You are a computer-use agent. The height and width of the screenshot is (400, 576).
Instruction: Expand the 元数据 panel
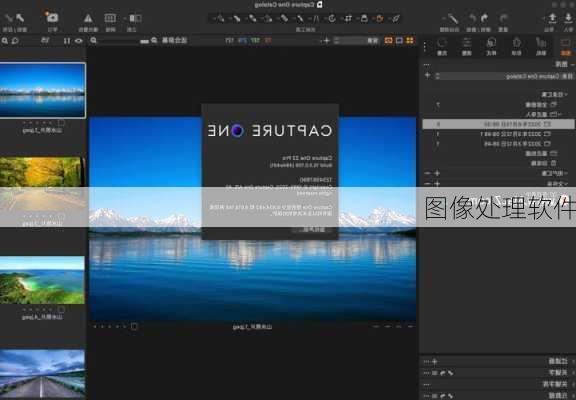pos(573,396)
